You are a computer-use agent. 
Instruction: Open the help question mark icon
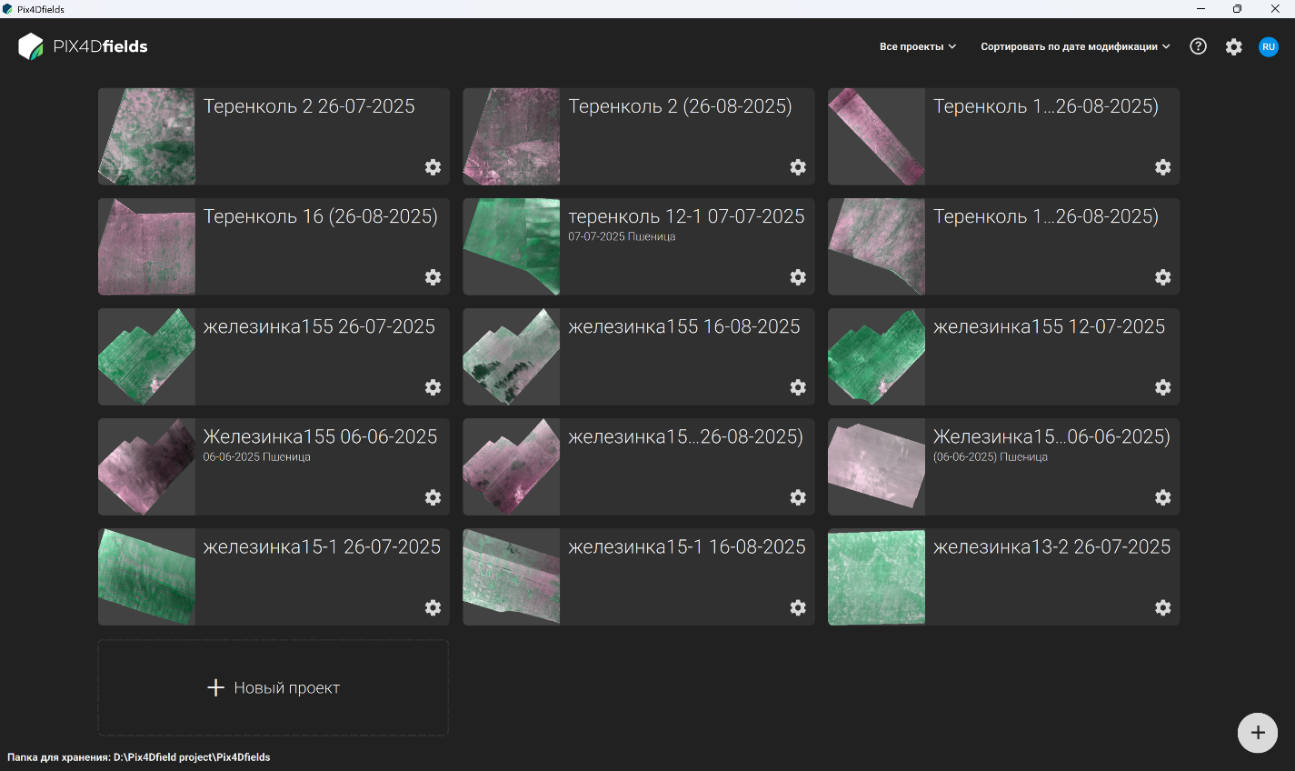[x=1198, y=46]
